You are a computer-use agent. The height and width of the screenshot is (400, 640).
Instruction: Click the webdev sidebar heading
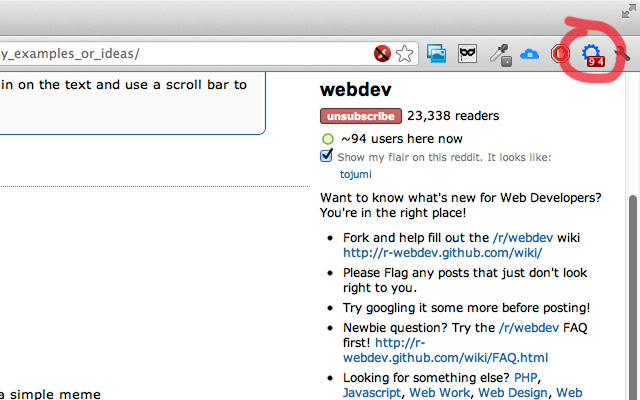(x=356, y=89)
